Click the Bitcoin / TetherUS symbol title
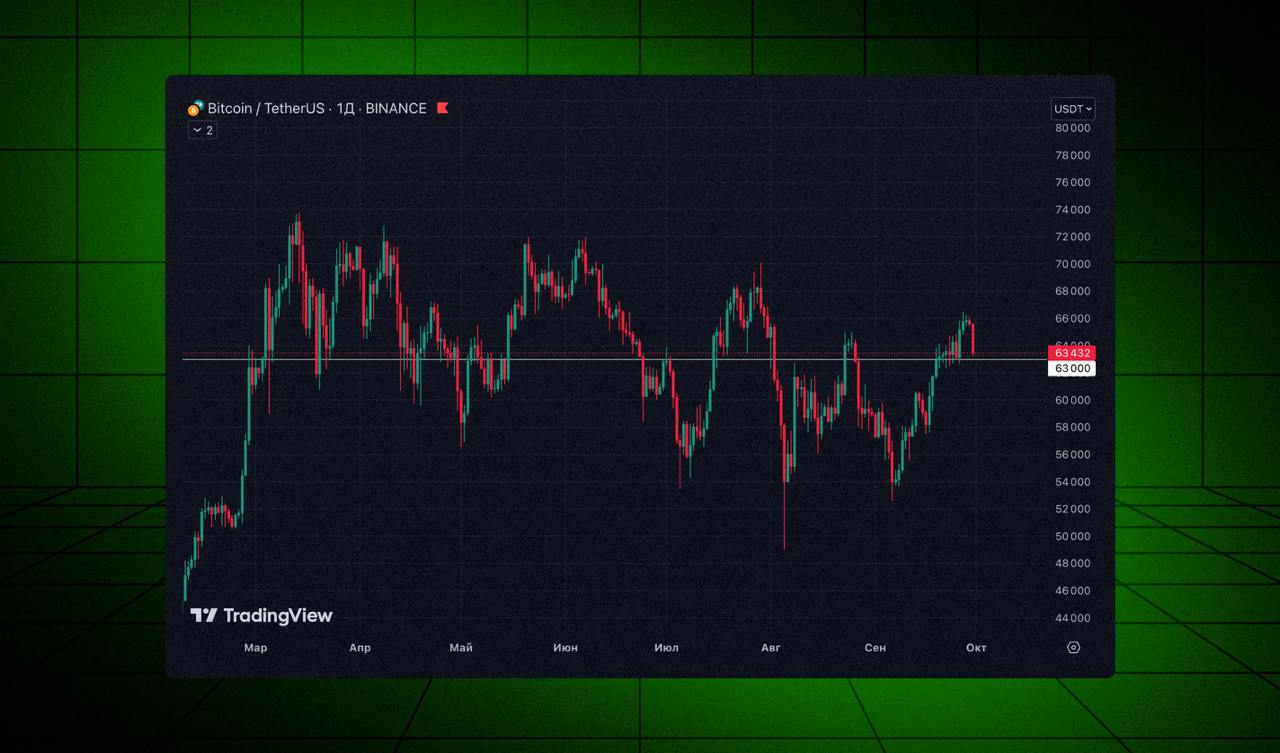Screen dimensions: 1280x753 (266, 108)
